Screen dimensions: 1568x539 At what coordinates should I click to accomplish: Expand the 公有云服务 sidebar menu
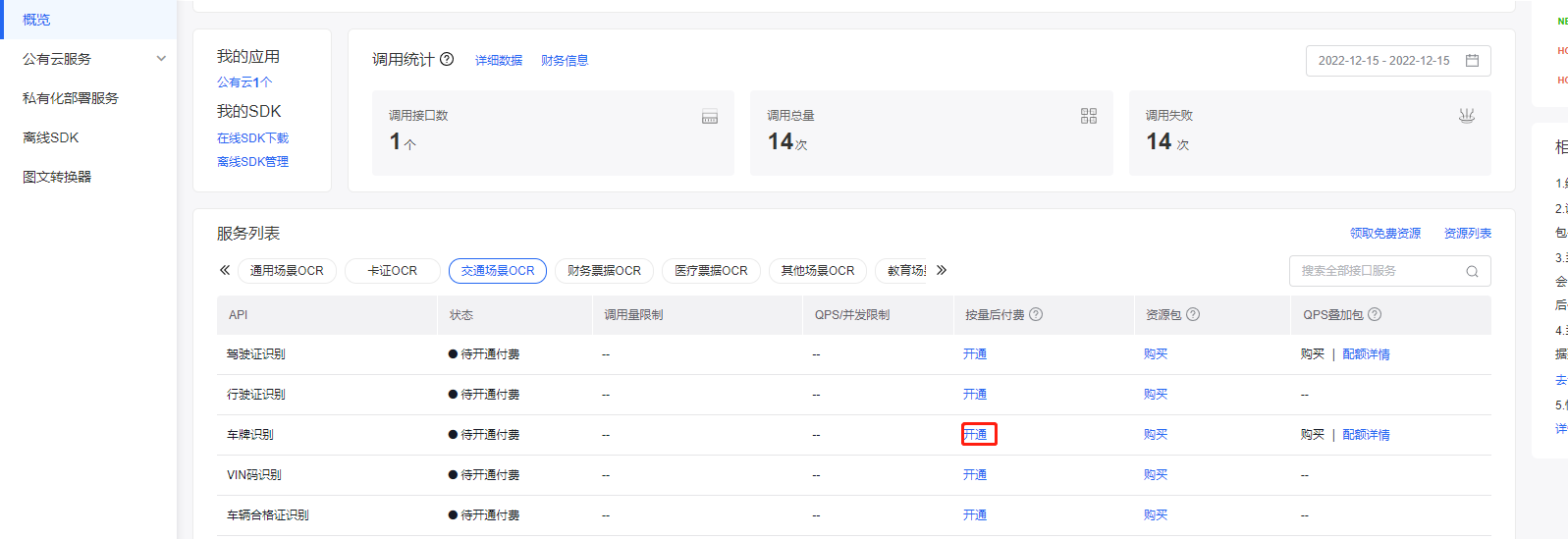point(161,59)
